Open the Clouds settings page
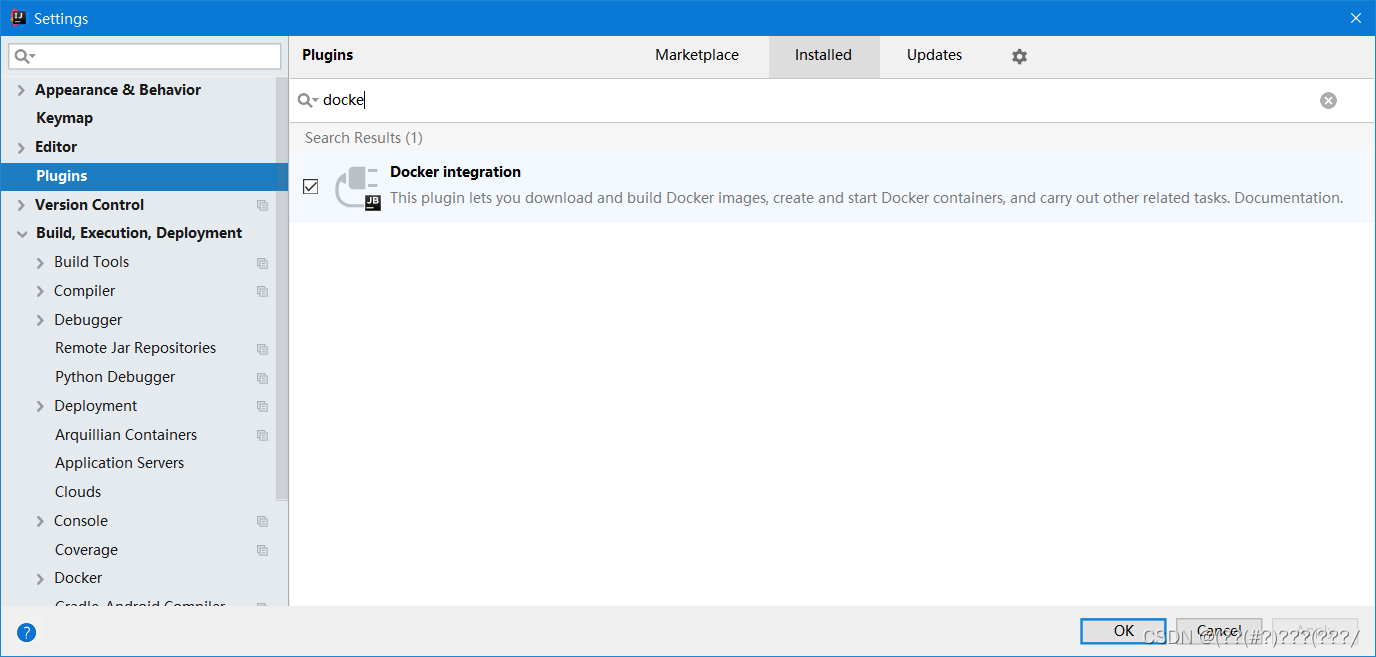1376x657 pixels. click(78, 492)
